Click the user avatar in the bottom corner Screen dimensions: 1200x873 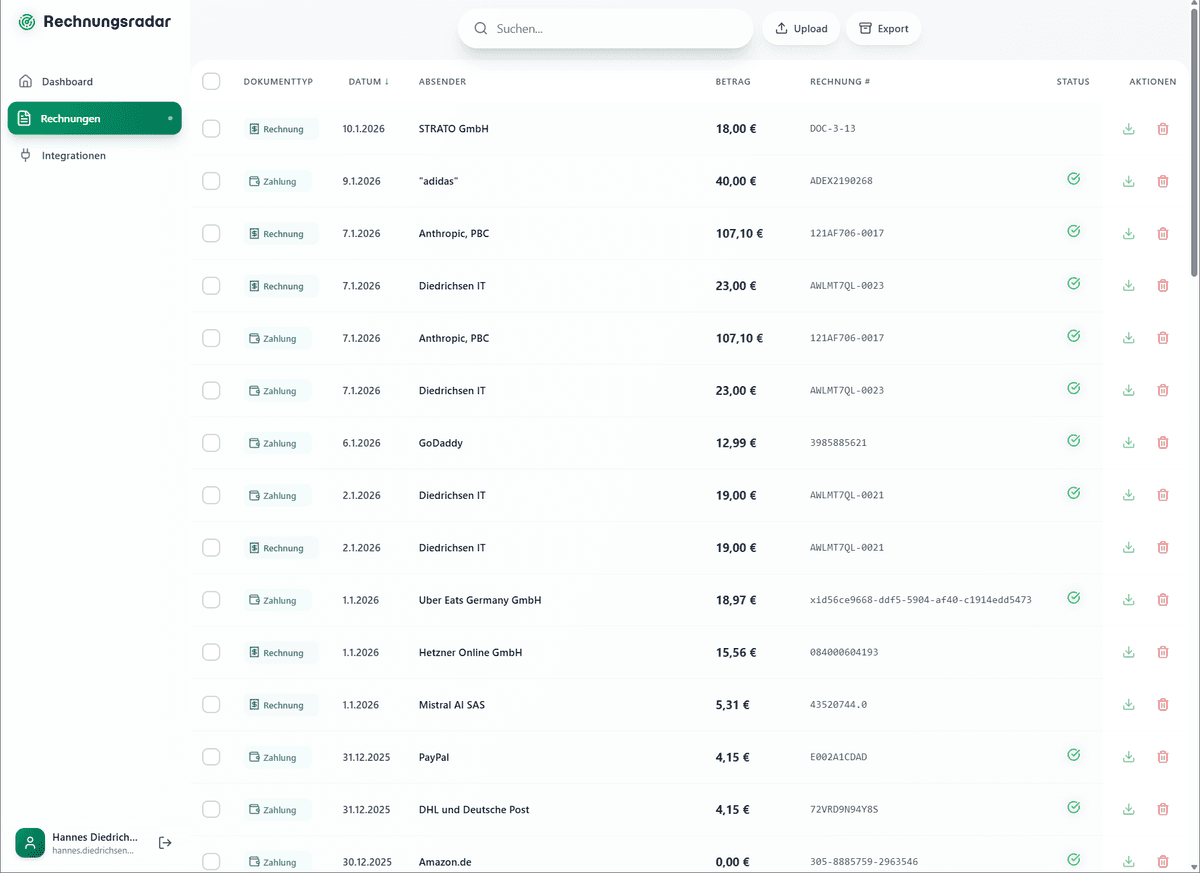pyautogui.click(x=29, y=843)
